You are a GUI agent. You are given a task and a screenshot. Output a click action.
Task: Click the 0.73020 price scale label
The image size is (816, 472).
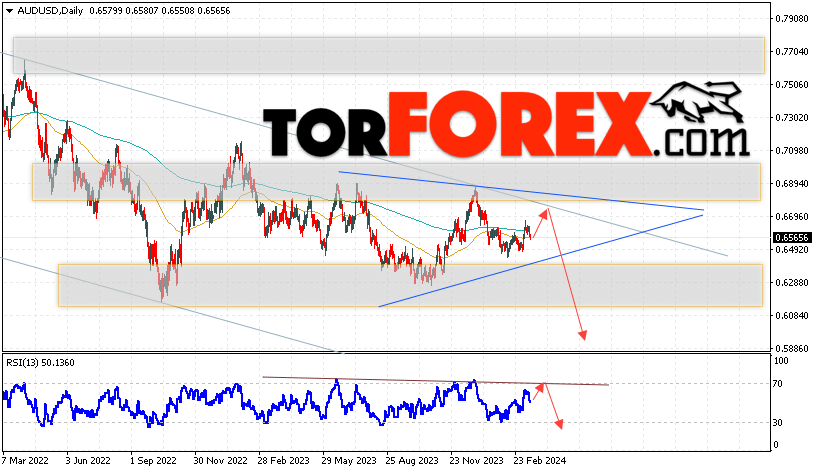[x=792, y=118]
